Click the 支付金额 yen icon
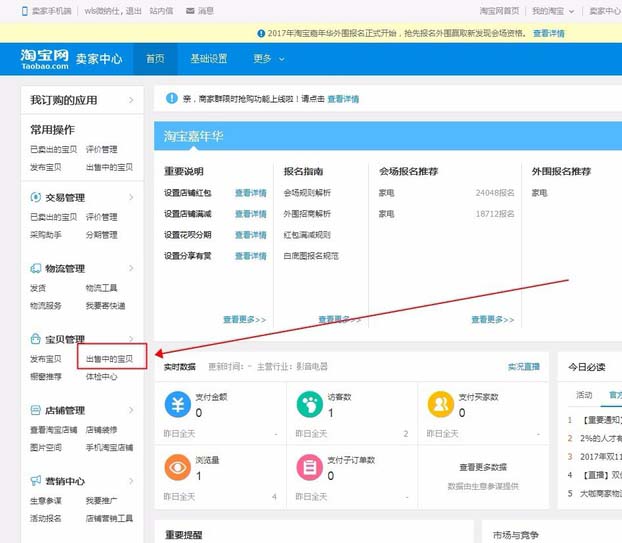The image size is (622, 543). (x=178, y=404)
